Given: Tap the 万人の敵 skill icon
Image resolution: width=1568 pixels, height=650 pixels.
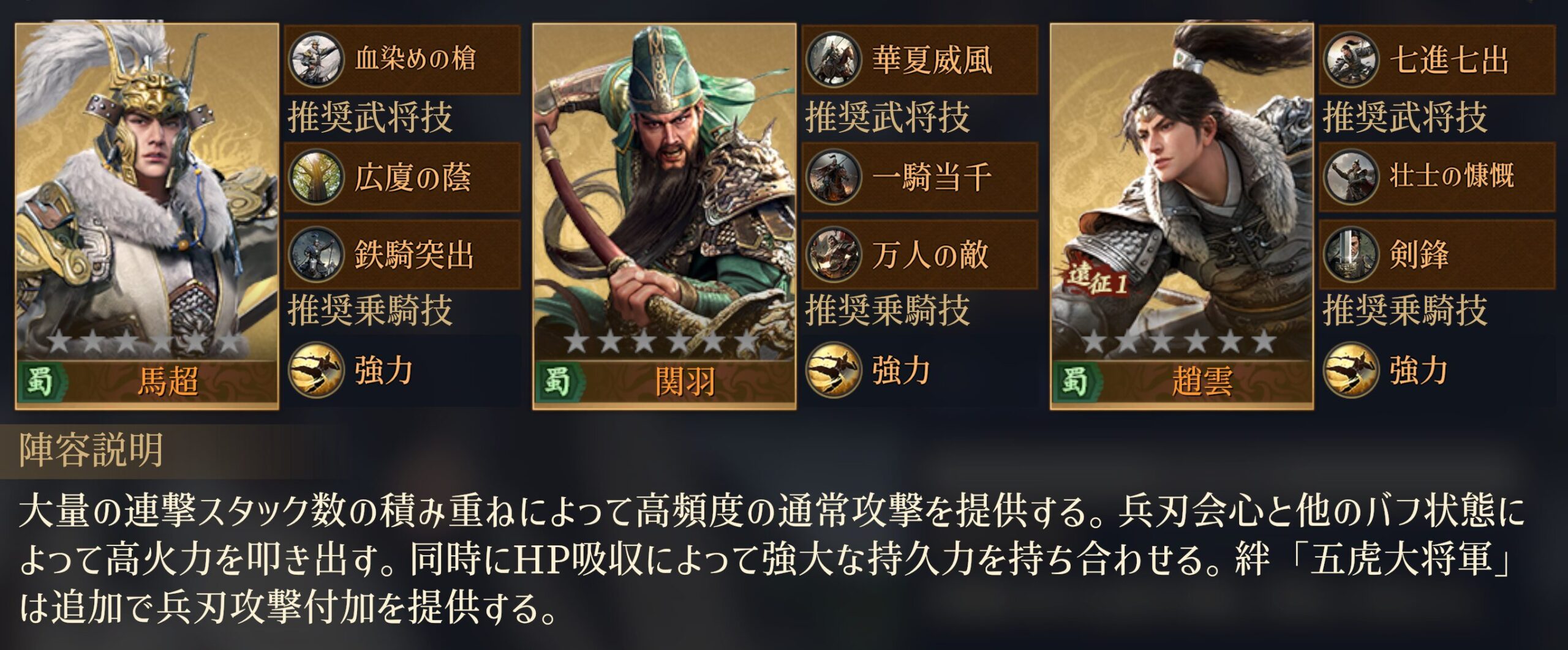Looking at the screenshot, I should (x=833, y=255).
